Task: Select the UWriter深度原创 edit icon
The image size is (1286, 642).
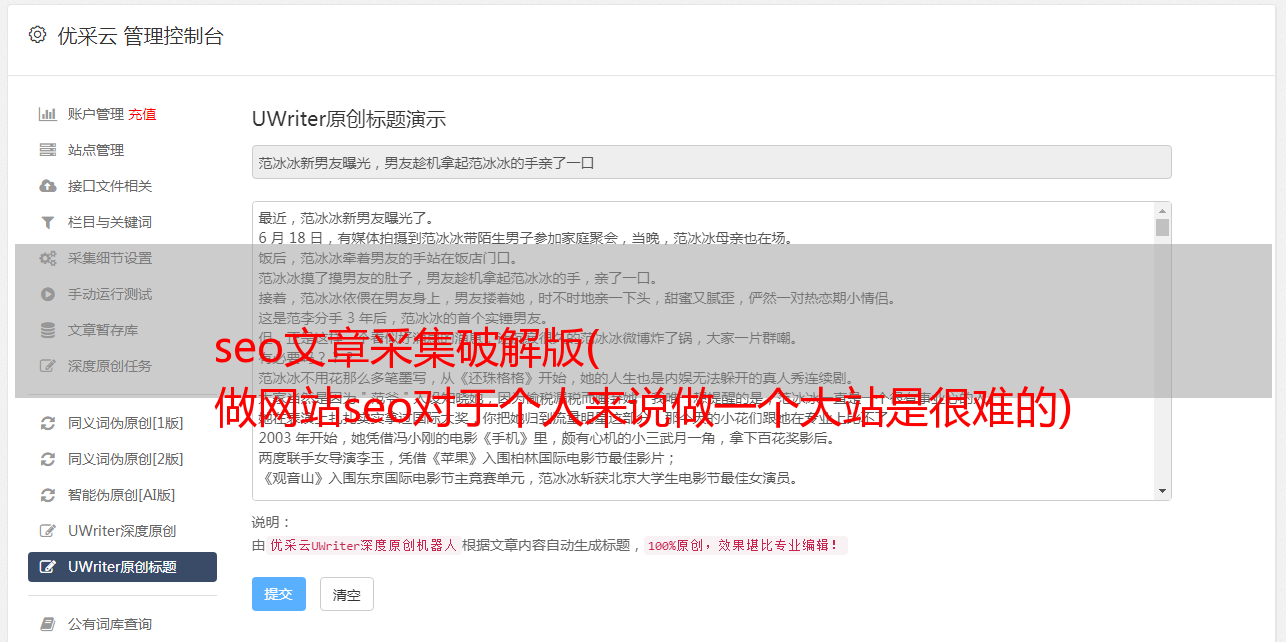Action: (47, 531)
